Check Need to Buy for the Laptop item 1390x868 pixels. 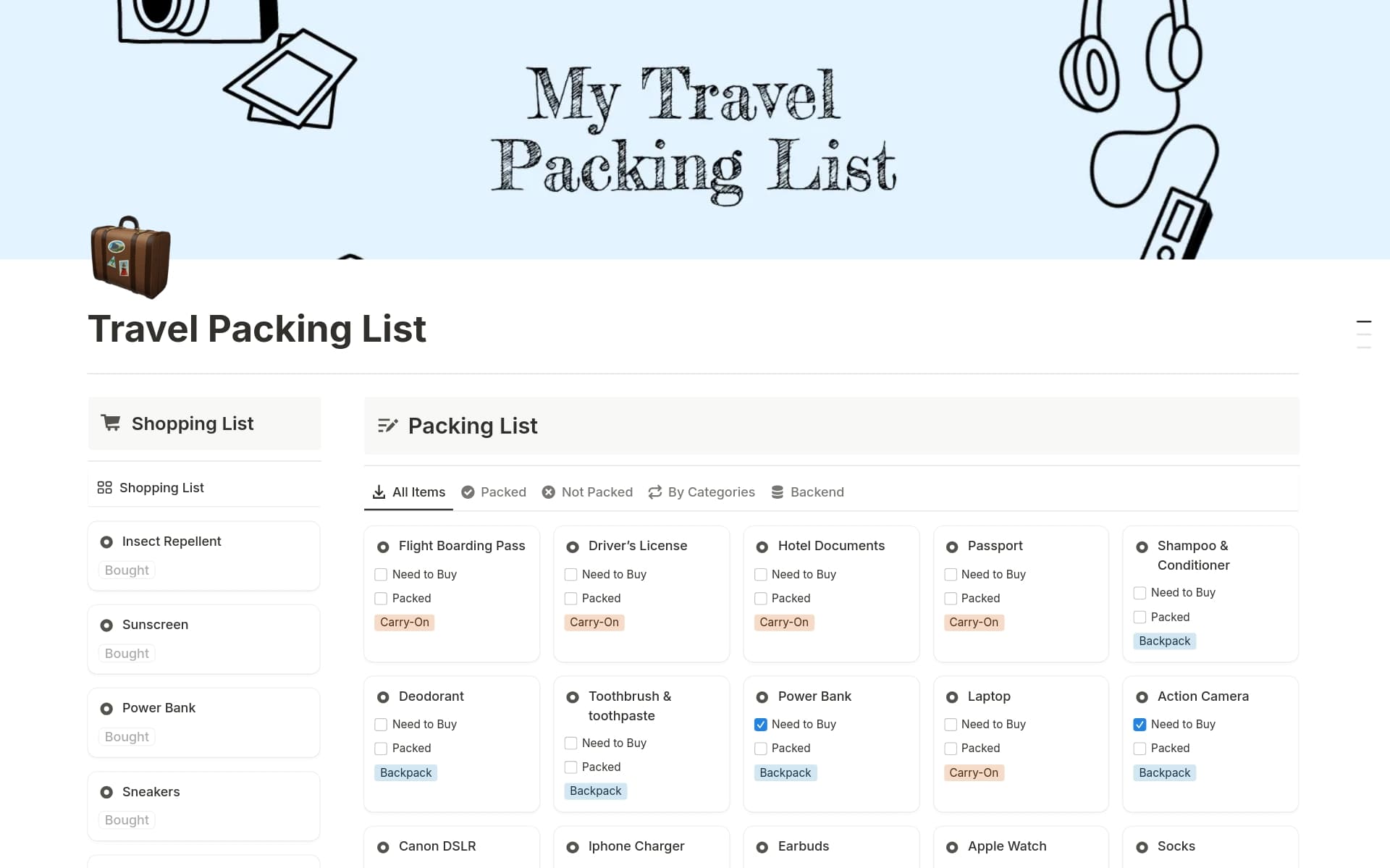coord(951,724)
